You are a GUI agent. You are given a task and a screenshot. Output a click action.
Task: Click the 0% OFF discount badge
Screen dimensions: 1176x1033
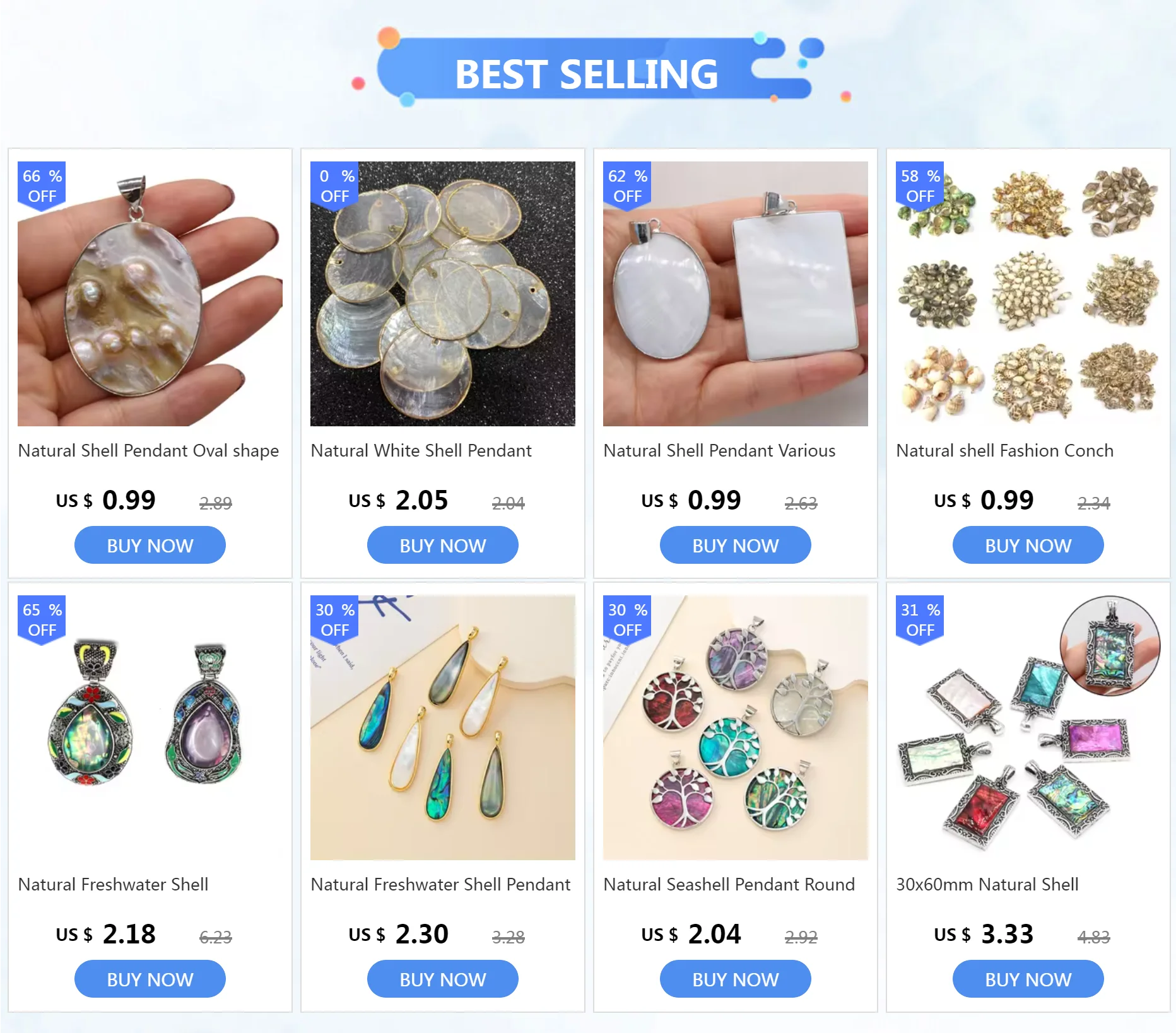click(334, 185)
